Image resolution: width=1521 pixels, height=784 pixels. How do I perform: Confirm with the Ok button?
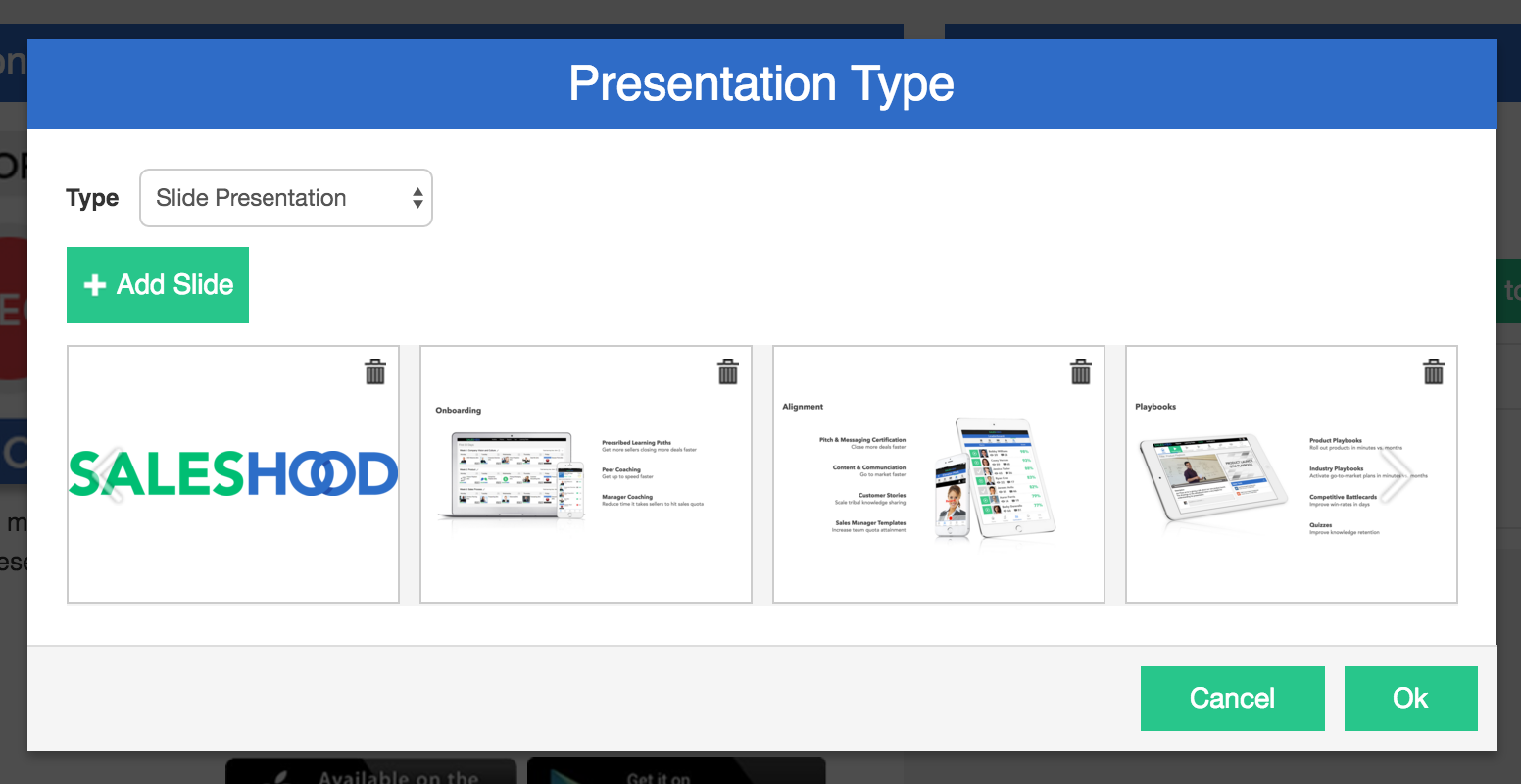(x=1411, y=699)
